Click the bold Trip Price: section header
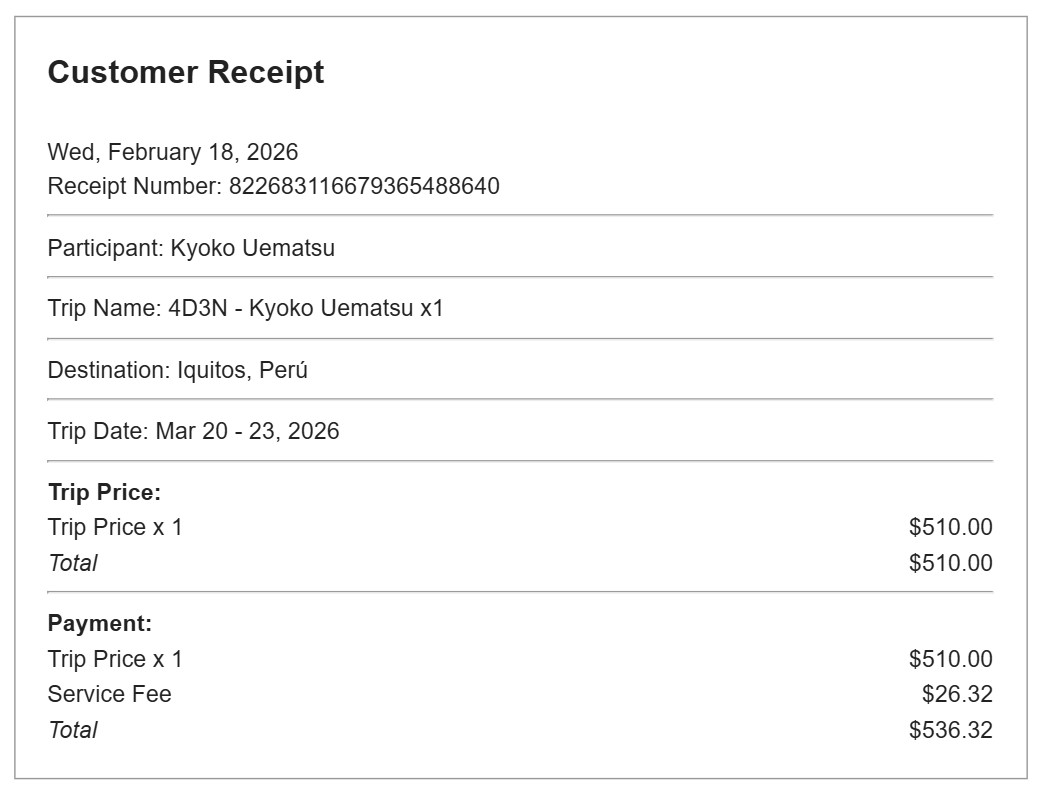The height and width of the screenshot is (791, 1042). pos(105,492)
